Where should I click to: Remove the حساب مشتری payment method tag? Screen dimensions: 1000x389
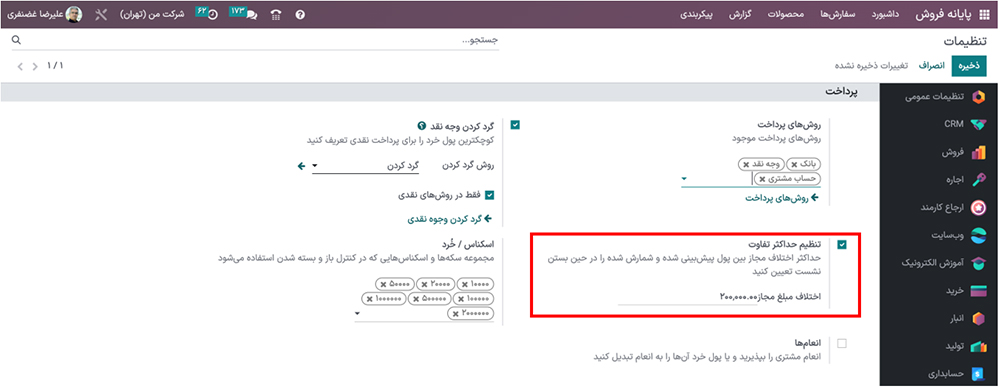pyautogui.click(x=762, y=179)
